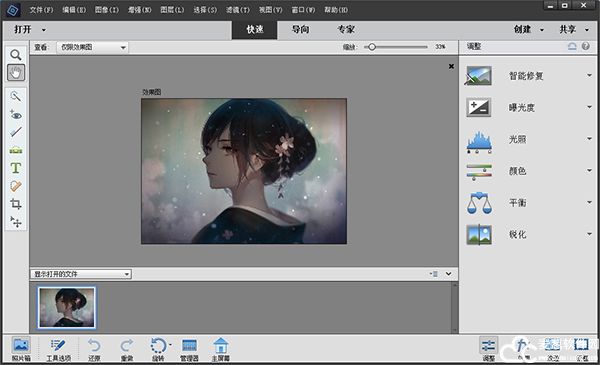Click the Exposure (曝光度) plus-minus icon

coord(478,108)
